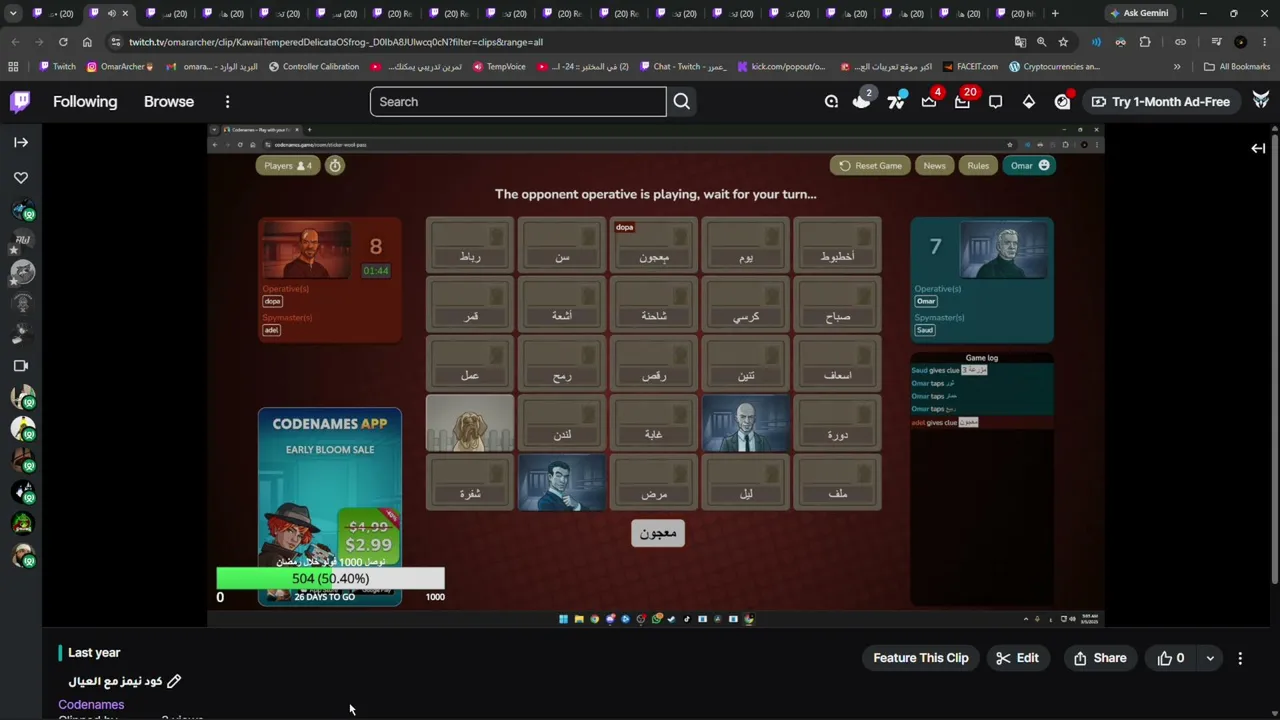Open the inbox icon with badge 4

(x=930, y=101)
